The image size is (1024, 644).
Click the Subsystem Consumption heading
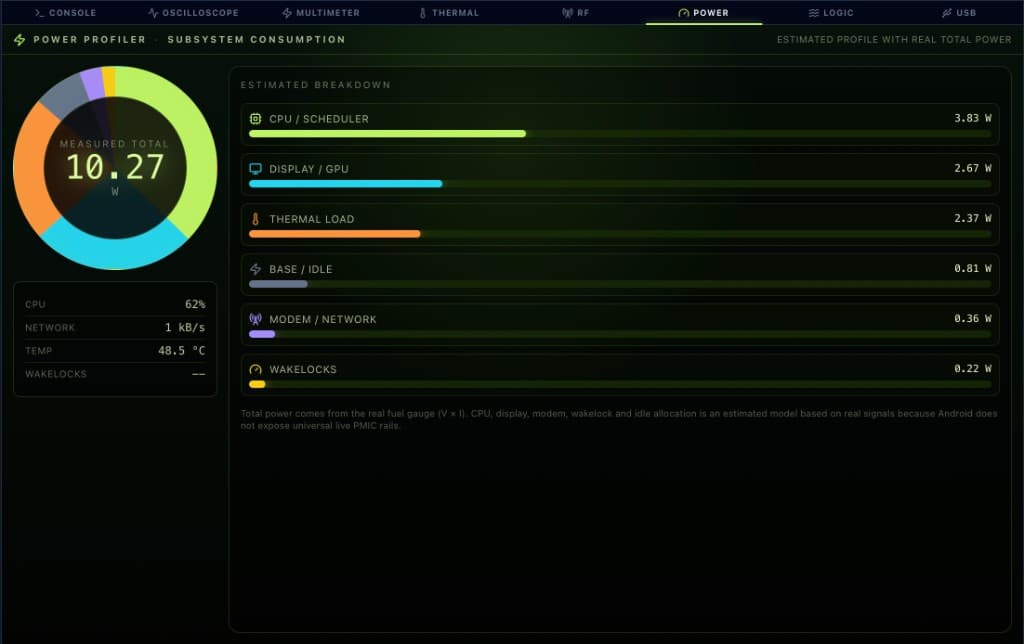pyautogui.click(x=257, y=40)
